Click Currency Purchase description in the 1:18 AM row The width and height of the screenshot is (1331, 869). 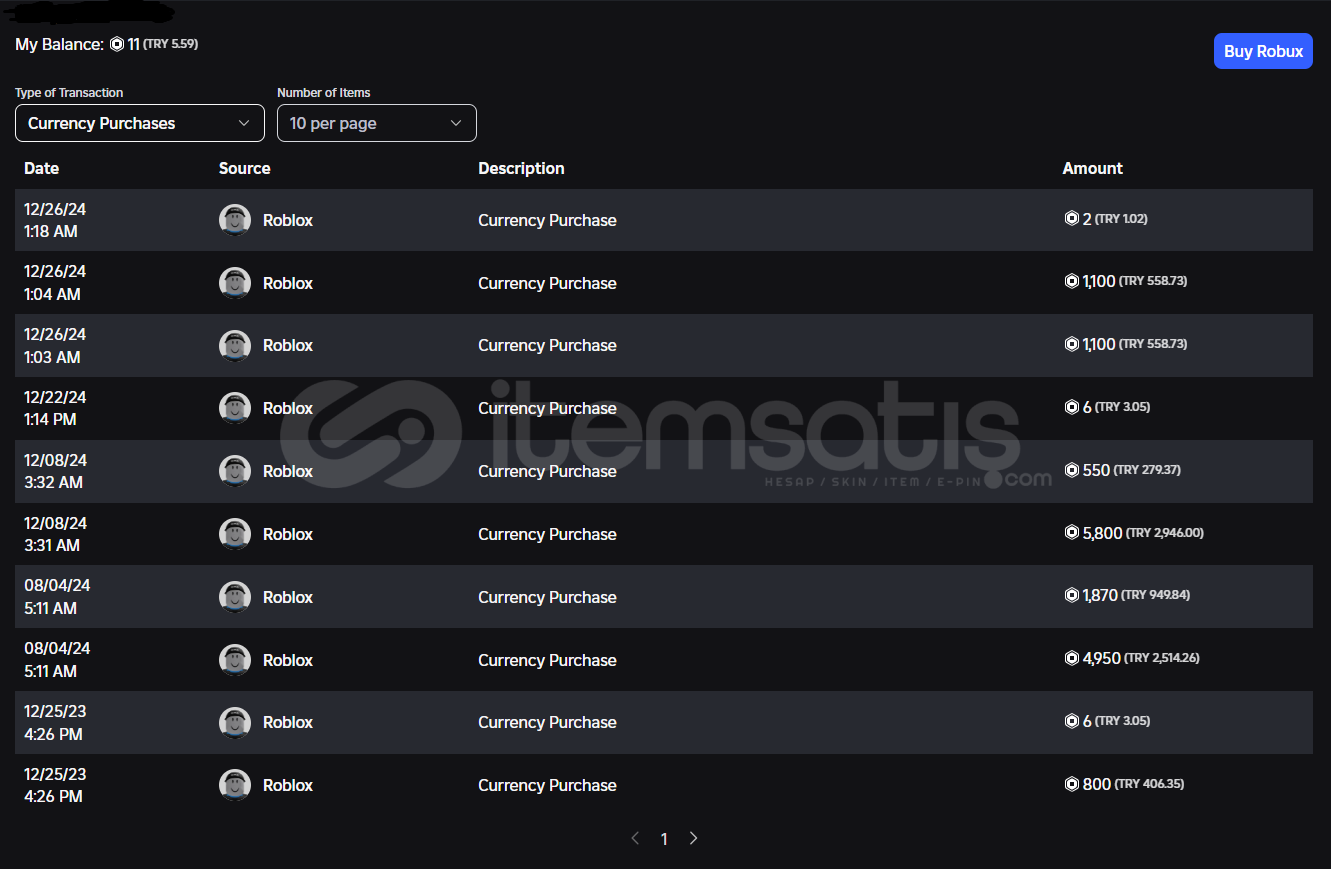(x=547, y=220)
